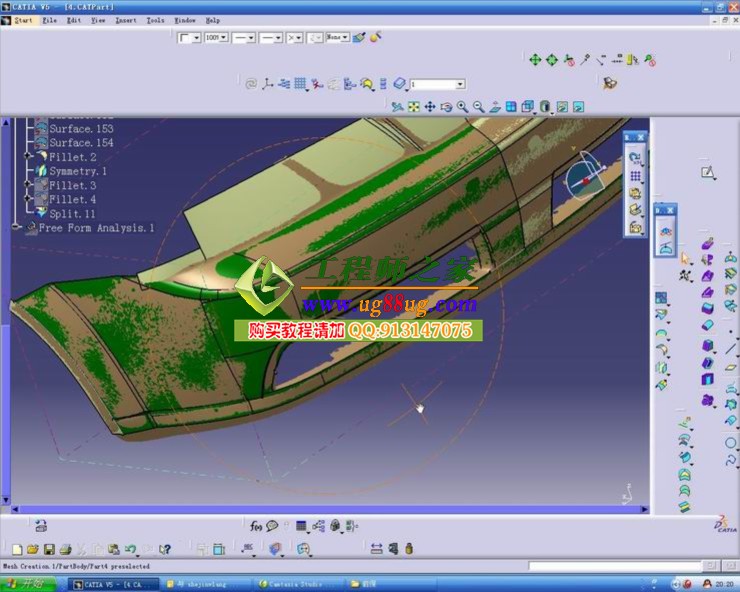Image resolution: width=740 pixels, height=592 pixels.
Task: Open the Help menu
Action: (x=212, y=20)
